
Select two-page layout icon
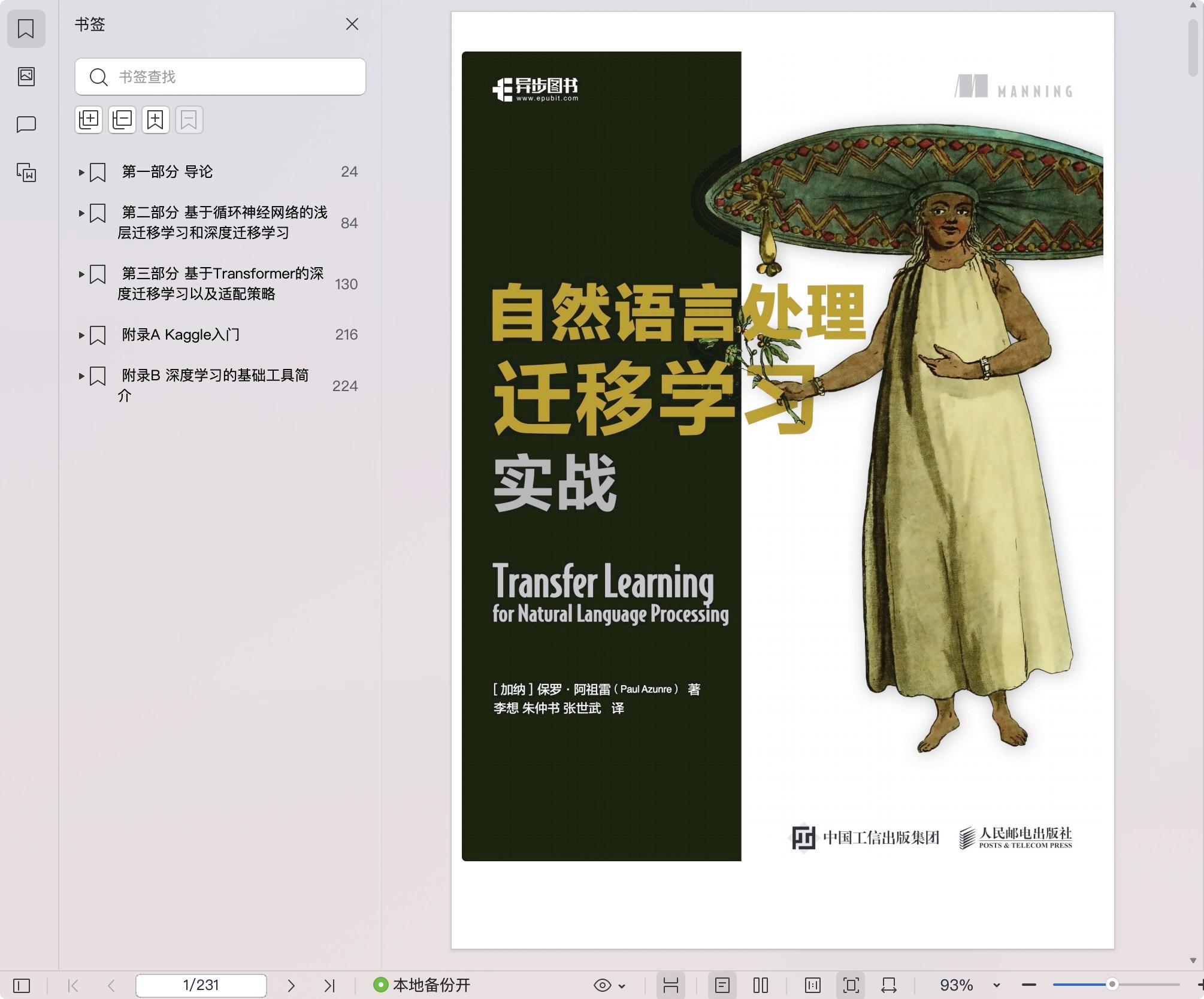pos(761,985)
